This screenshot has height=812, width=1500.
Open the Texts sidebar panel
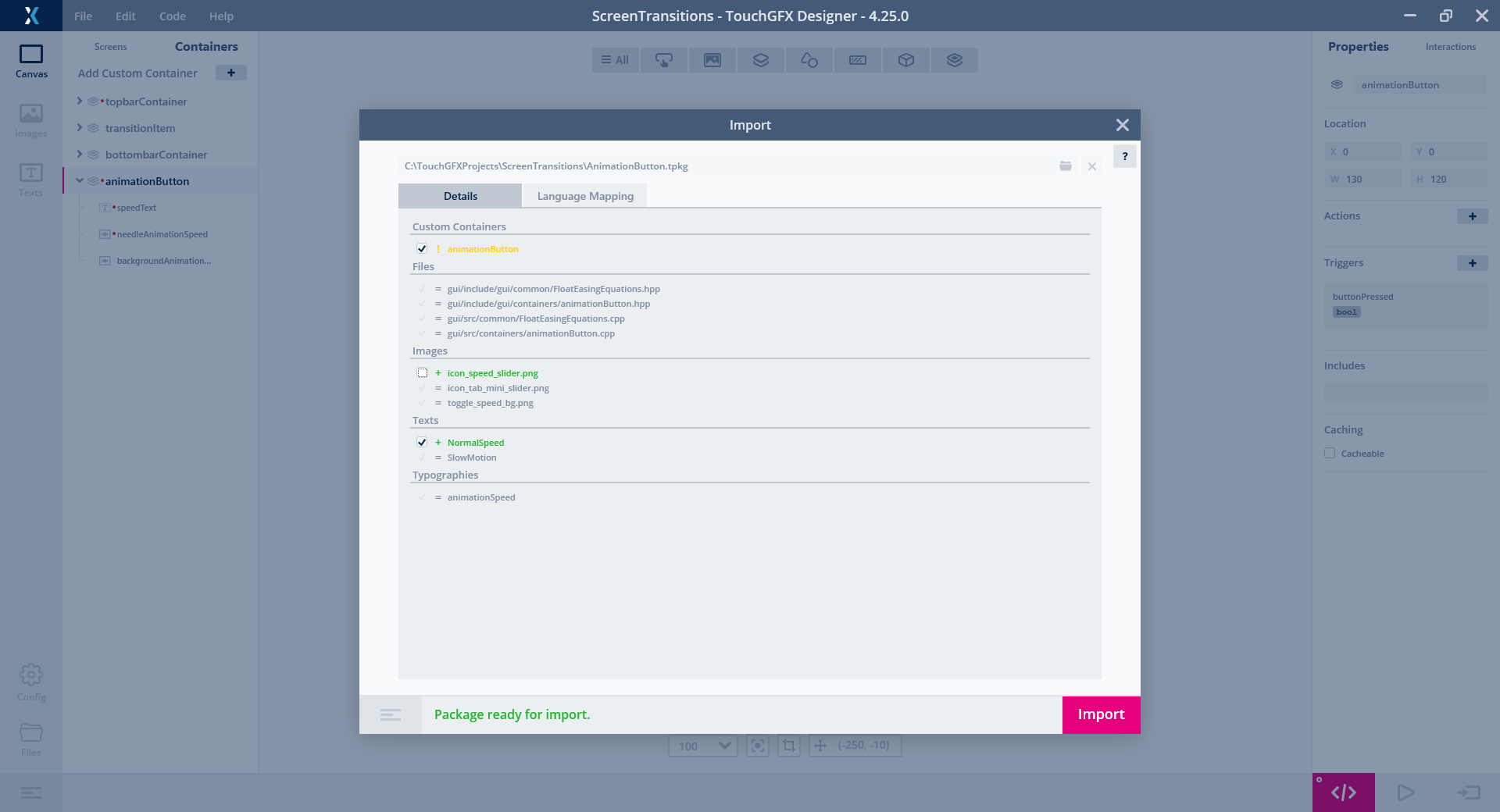[31, 180]
